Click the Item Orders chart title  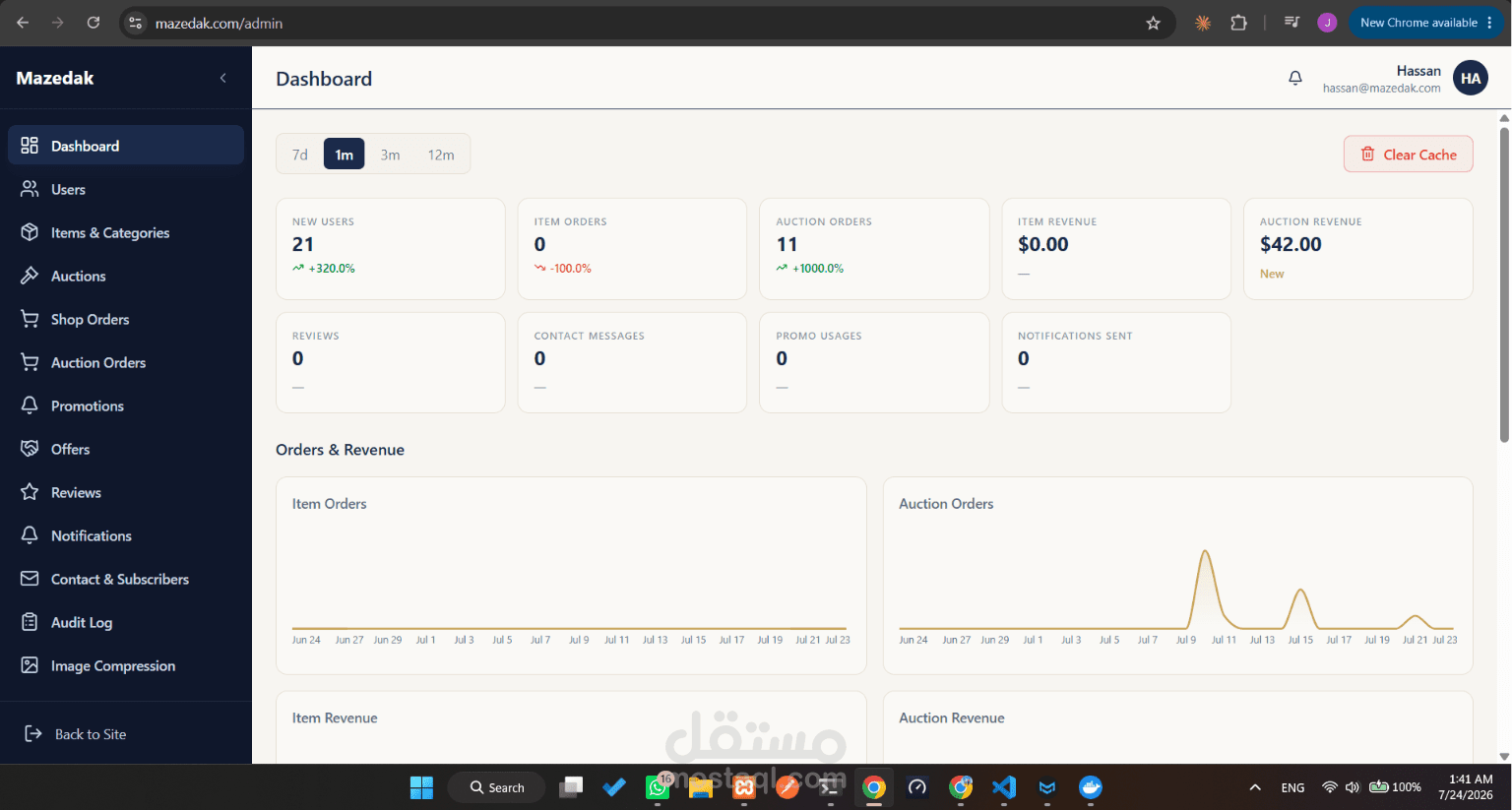coord(329,503)
